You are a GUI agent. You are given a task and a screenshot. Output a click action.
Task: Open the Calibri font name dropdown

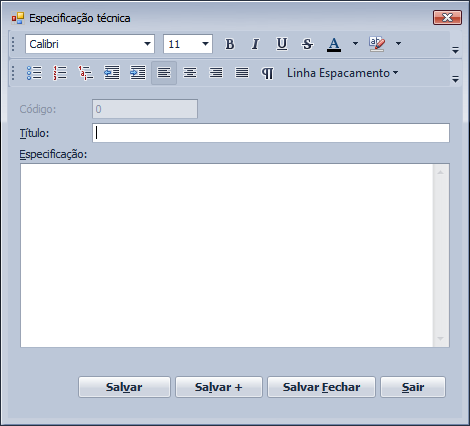click(147, 44)
